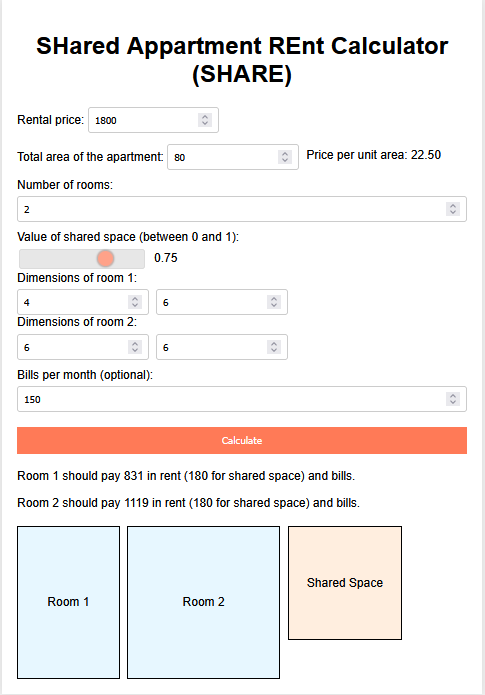Select the Bills per month field

point(242,399)
